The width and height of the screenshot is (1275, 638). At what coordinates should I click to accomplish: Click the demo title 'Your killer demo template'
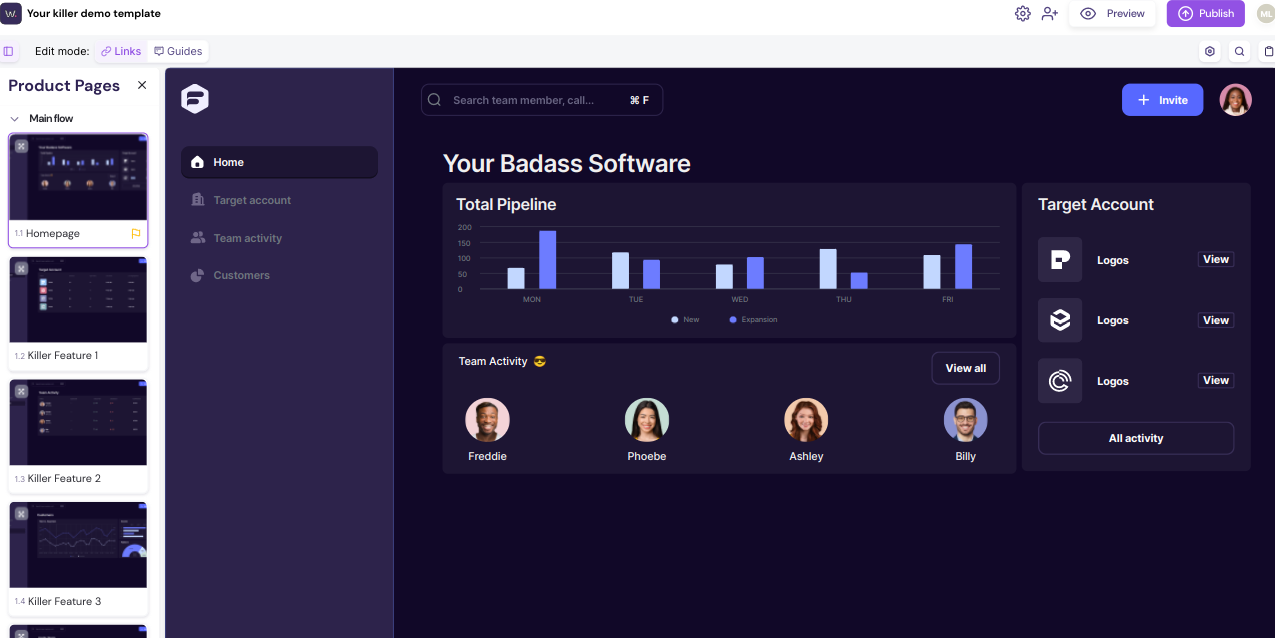tap(94, 13)
